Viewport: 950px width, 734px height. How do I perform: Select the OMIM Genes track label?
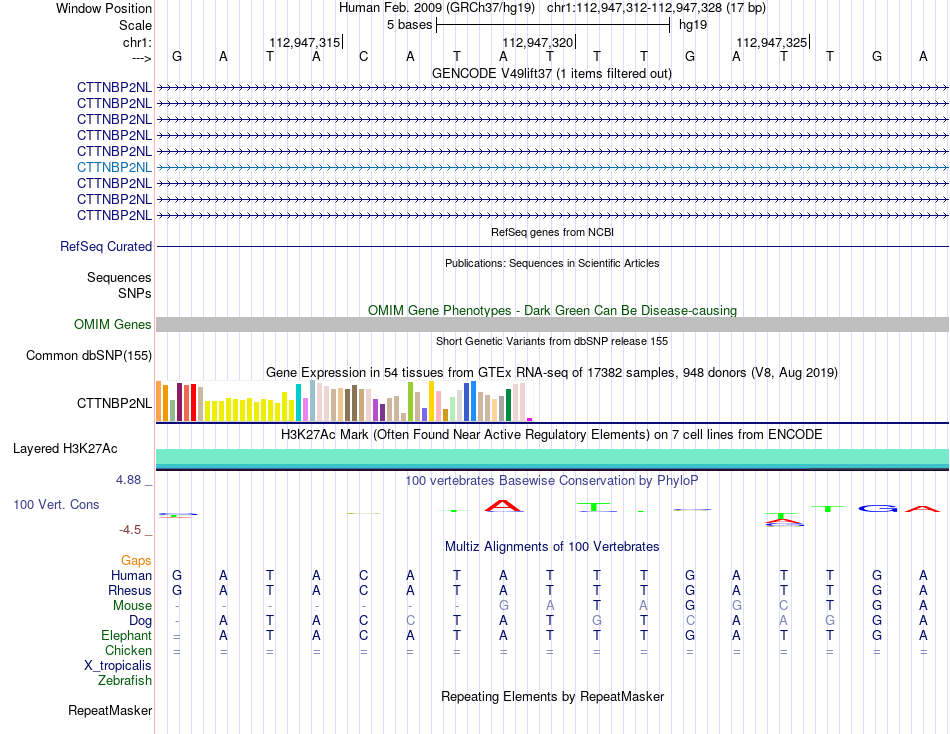click(112, 324)
